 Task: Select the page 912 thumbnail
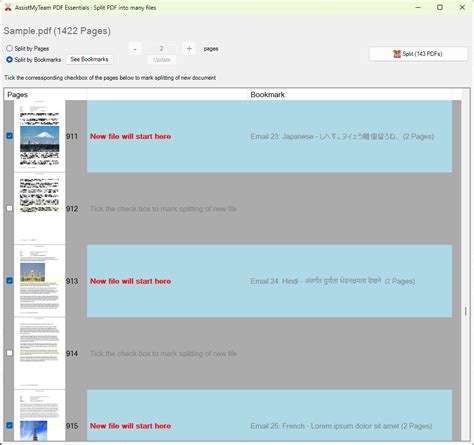tap(39, 208)
